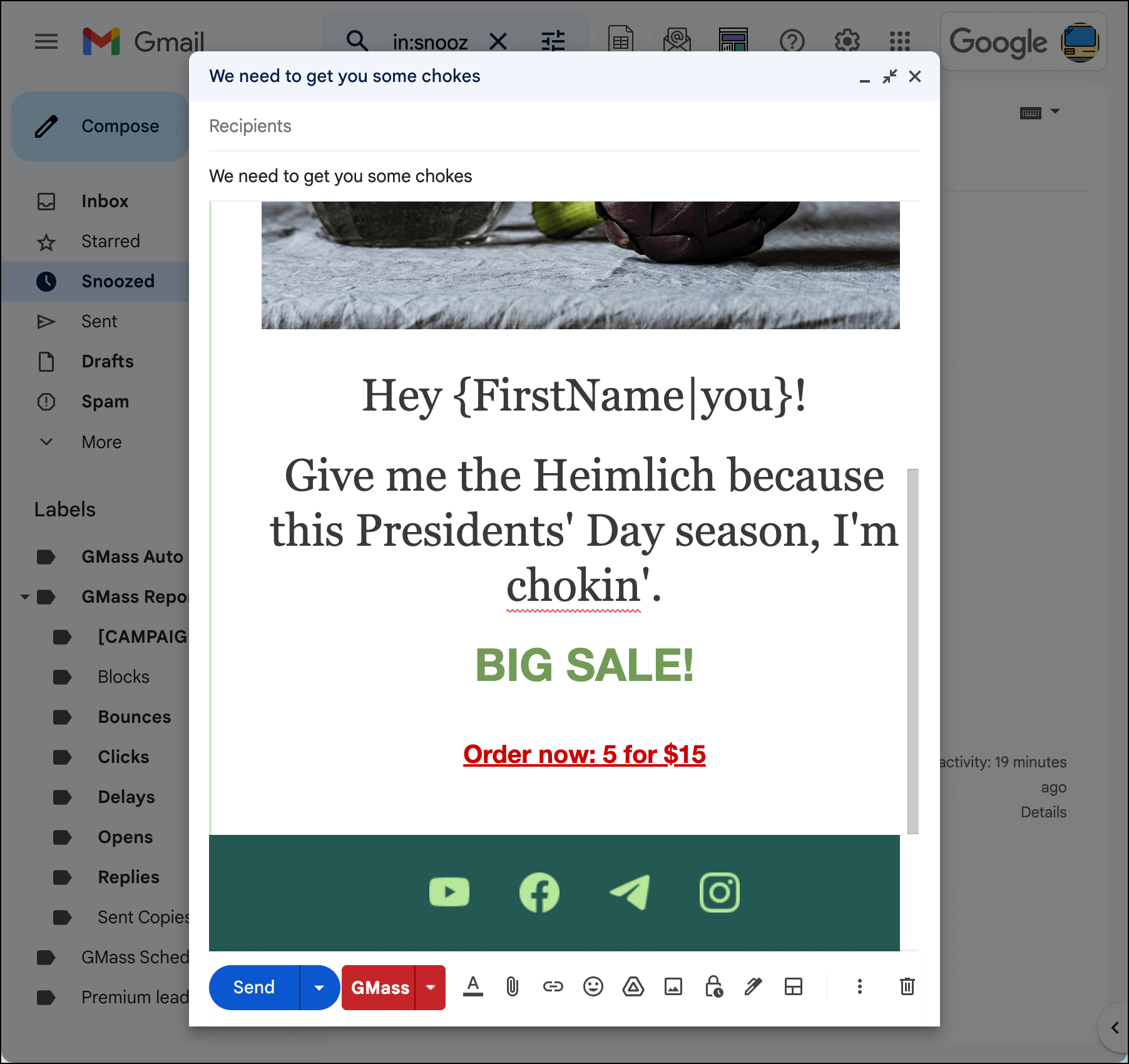The height and width of the screenshot is (1064, 1129).
Task: Open the Blocks label
Action: click(x=123, y=677)
